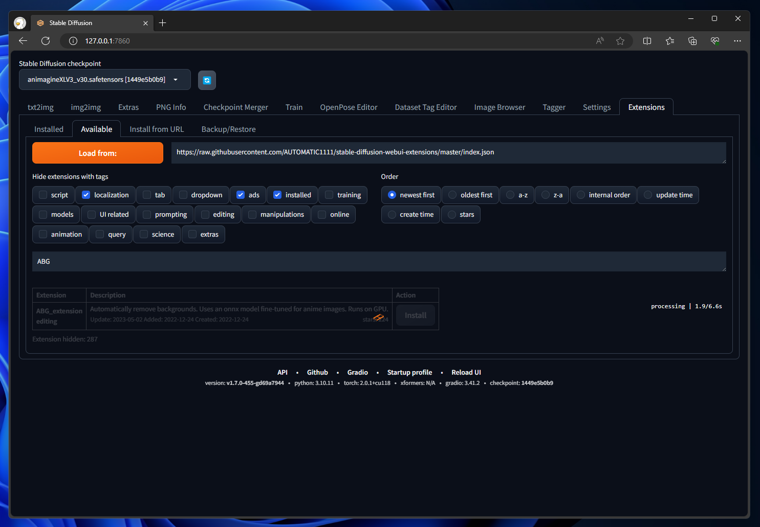This screenshot has width=760, height=527.
Task: Install the ABG_extension
Action: coord(415,315)
